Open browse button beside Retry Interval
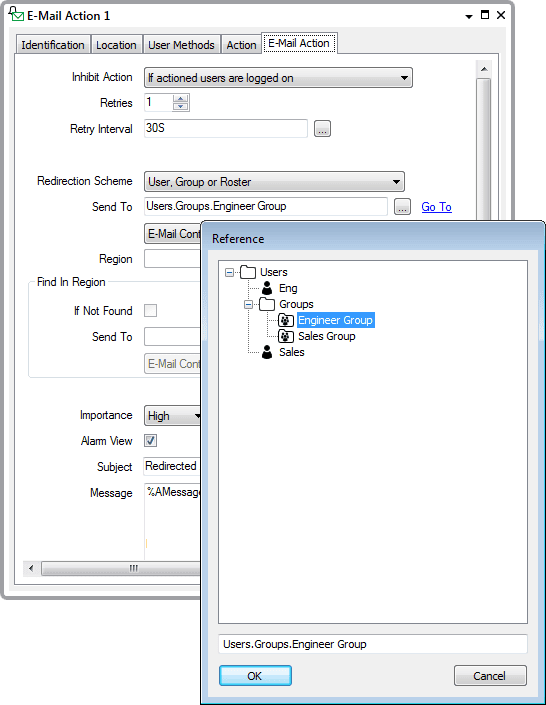 (x=322, y=129)
